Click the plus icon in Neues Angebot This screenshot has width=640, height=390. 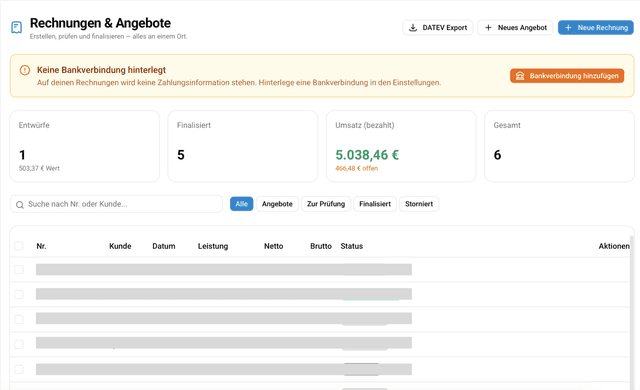tap(488, 28)
